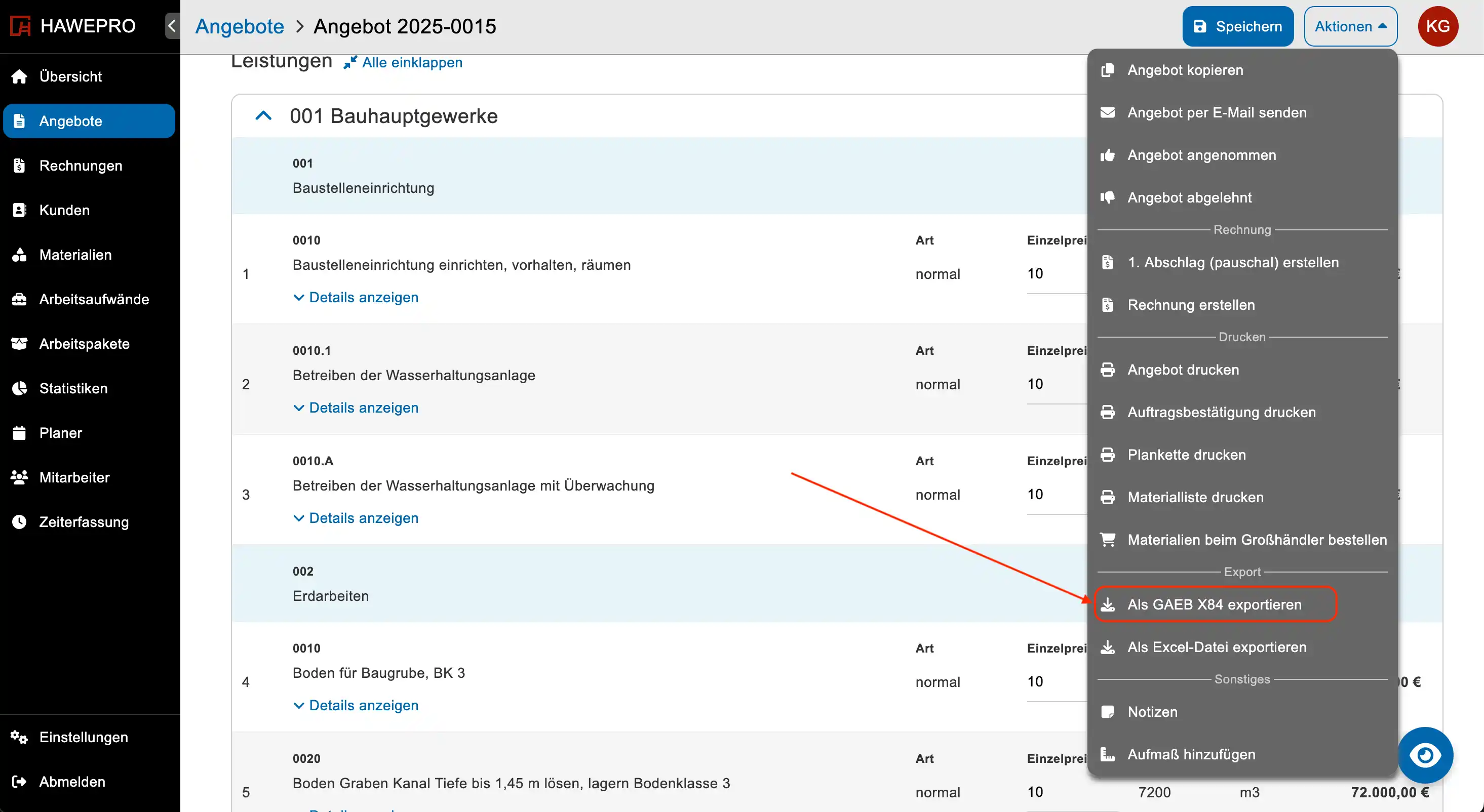
Task: Click the thumbs-down Angebot abgelehnt icon
Action: [1107, 197]
